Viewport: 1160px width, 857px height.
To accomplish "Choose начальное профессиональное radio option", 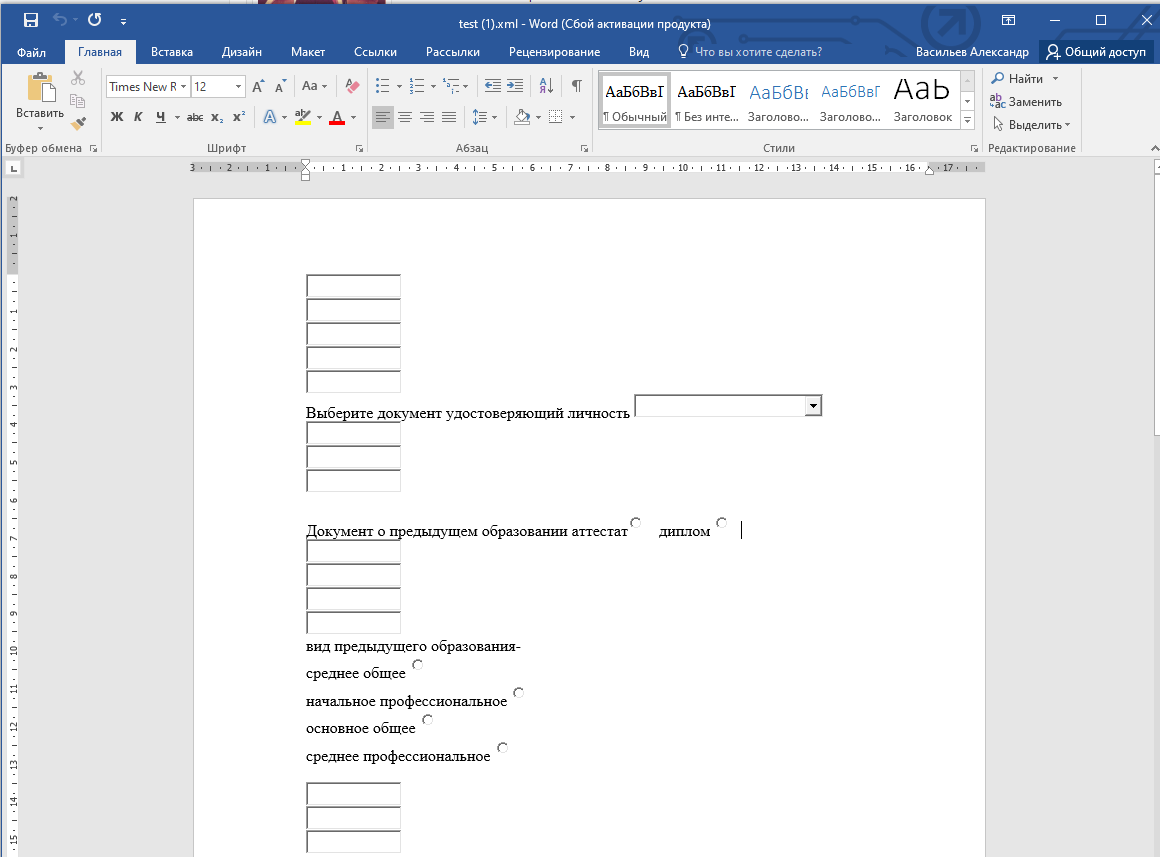I will coord(519,693).
